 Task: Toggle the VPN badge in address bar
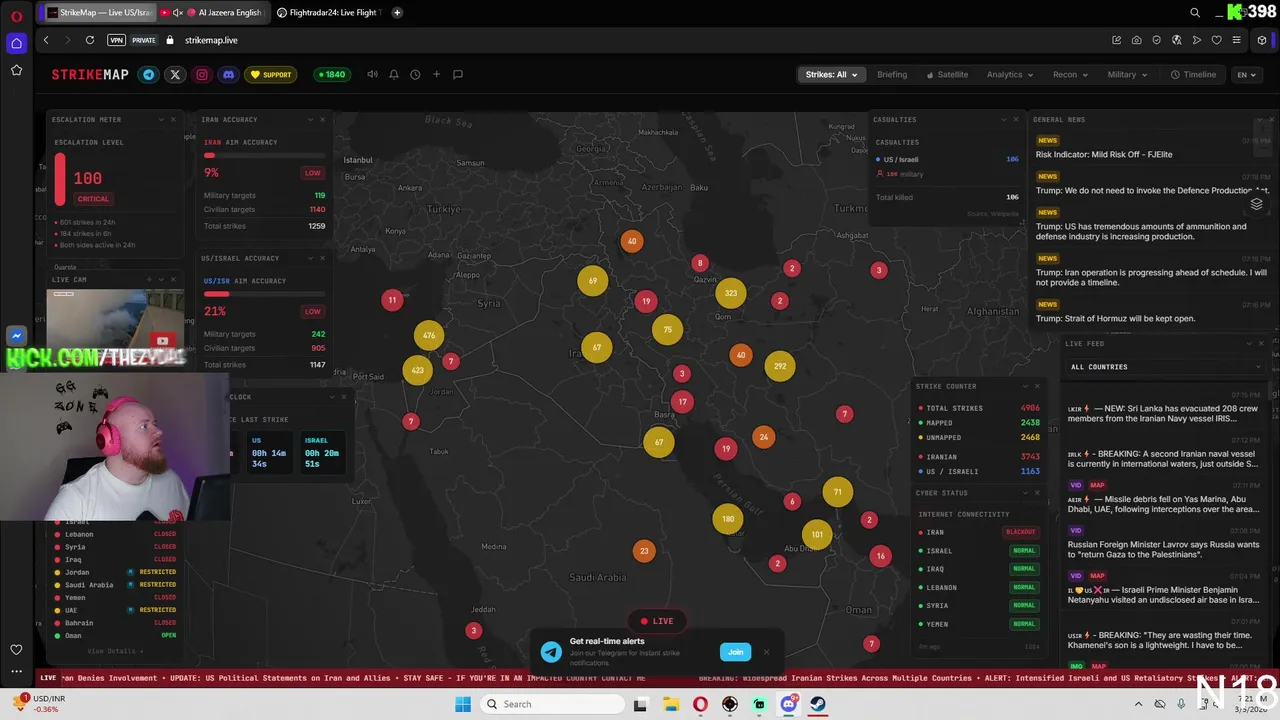point(117,40)
